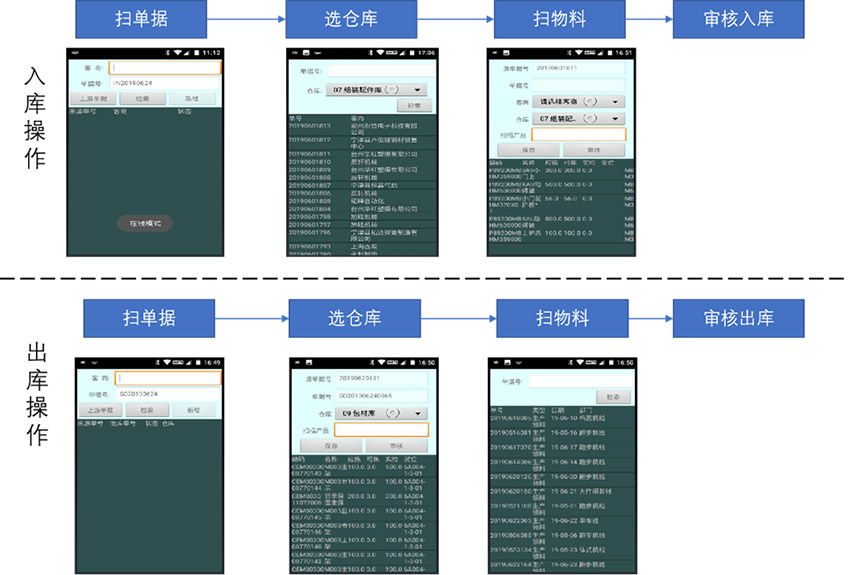Viewport: 850px width, 575px height.
Task: Open the C9 包材库 warehouse dropdown
Action: point(382,414)
